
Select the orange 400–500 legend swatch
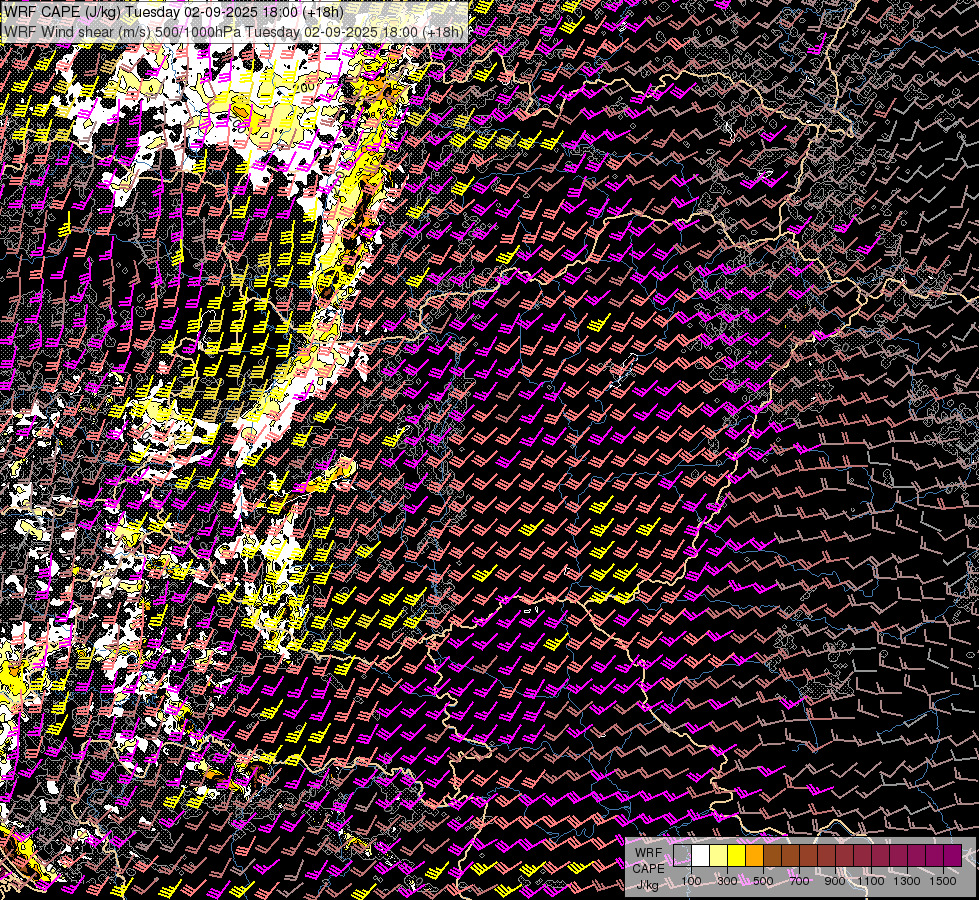pos(754,855)
